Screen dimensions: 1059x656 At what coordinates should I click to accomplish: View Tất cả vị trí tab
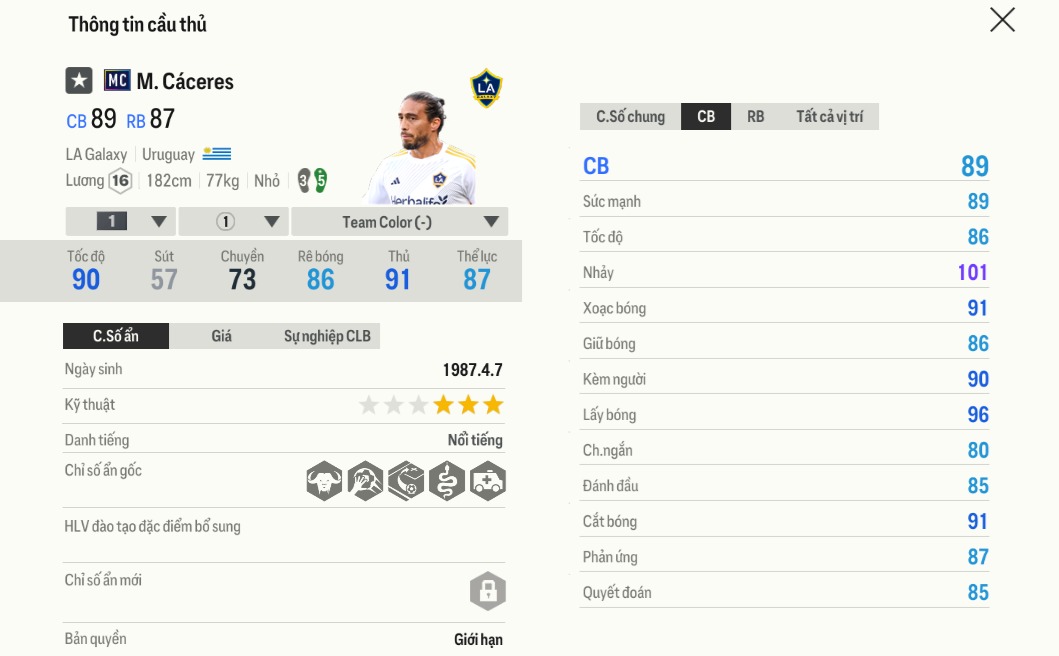829,117
